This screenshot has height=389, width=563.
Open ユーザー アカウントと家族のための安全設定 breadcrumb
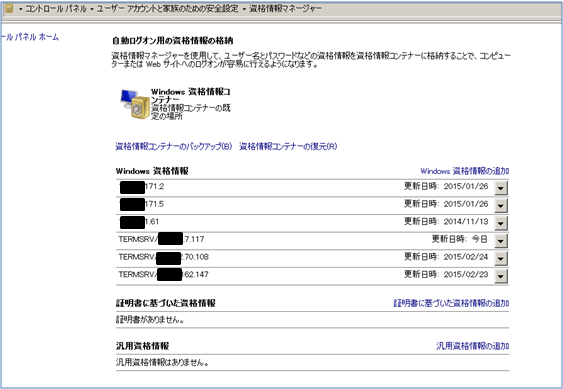168,9
